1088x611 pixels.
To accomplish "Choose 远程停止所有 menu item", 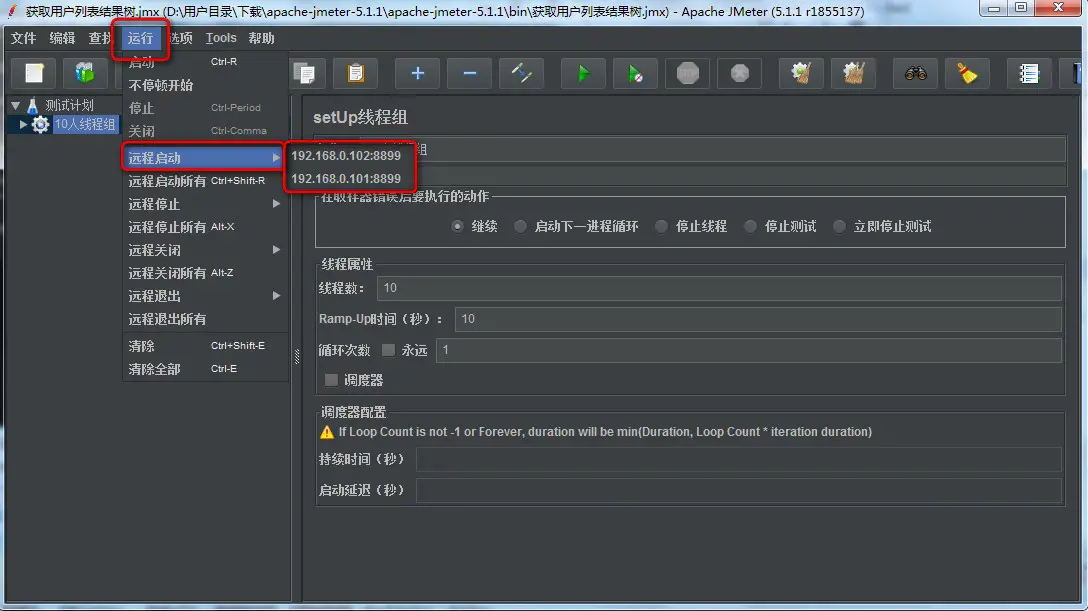I will click(x=205, y=227).
